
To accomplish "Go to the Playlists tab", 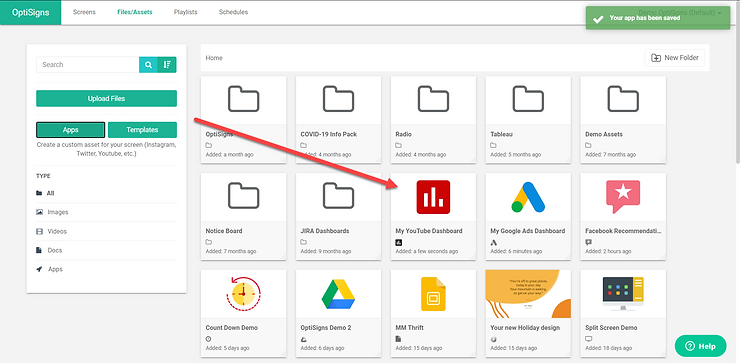I will click(x=185, y=12).
